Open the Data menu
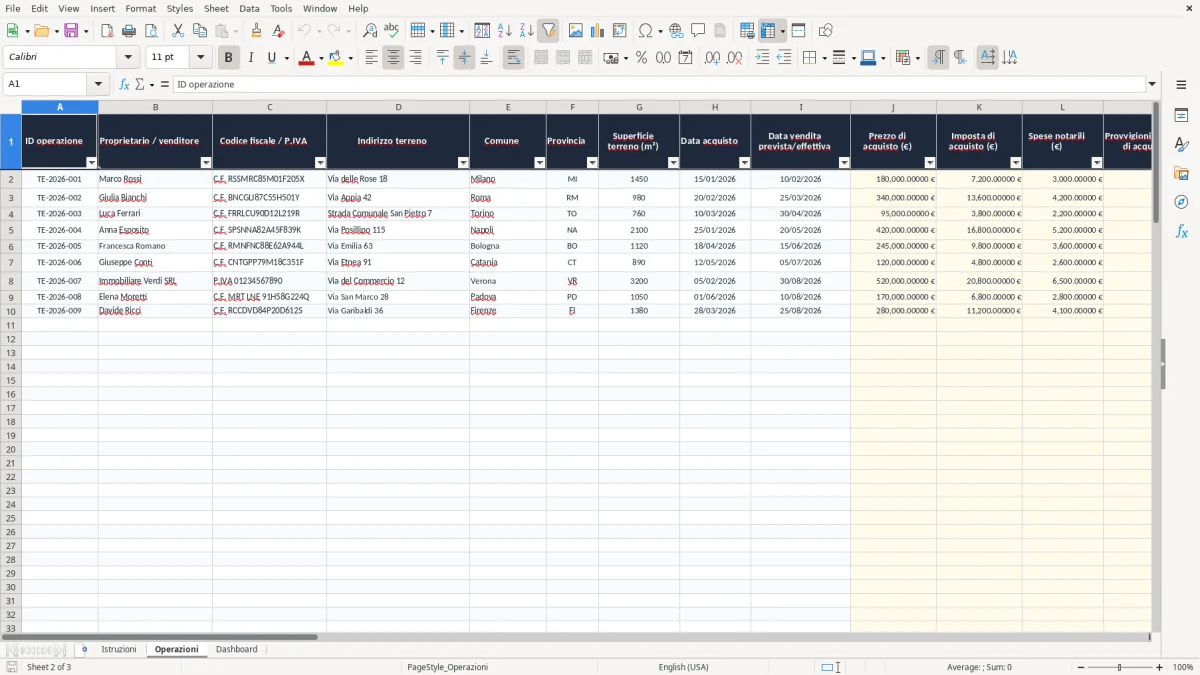The height and width of the screenshot is (675, 1200). (249, 8)
